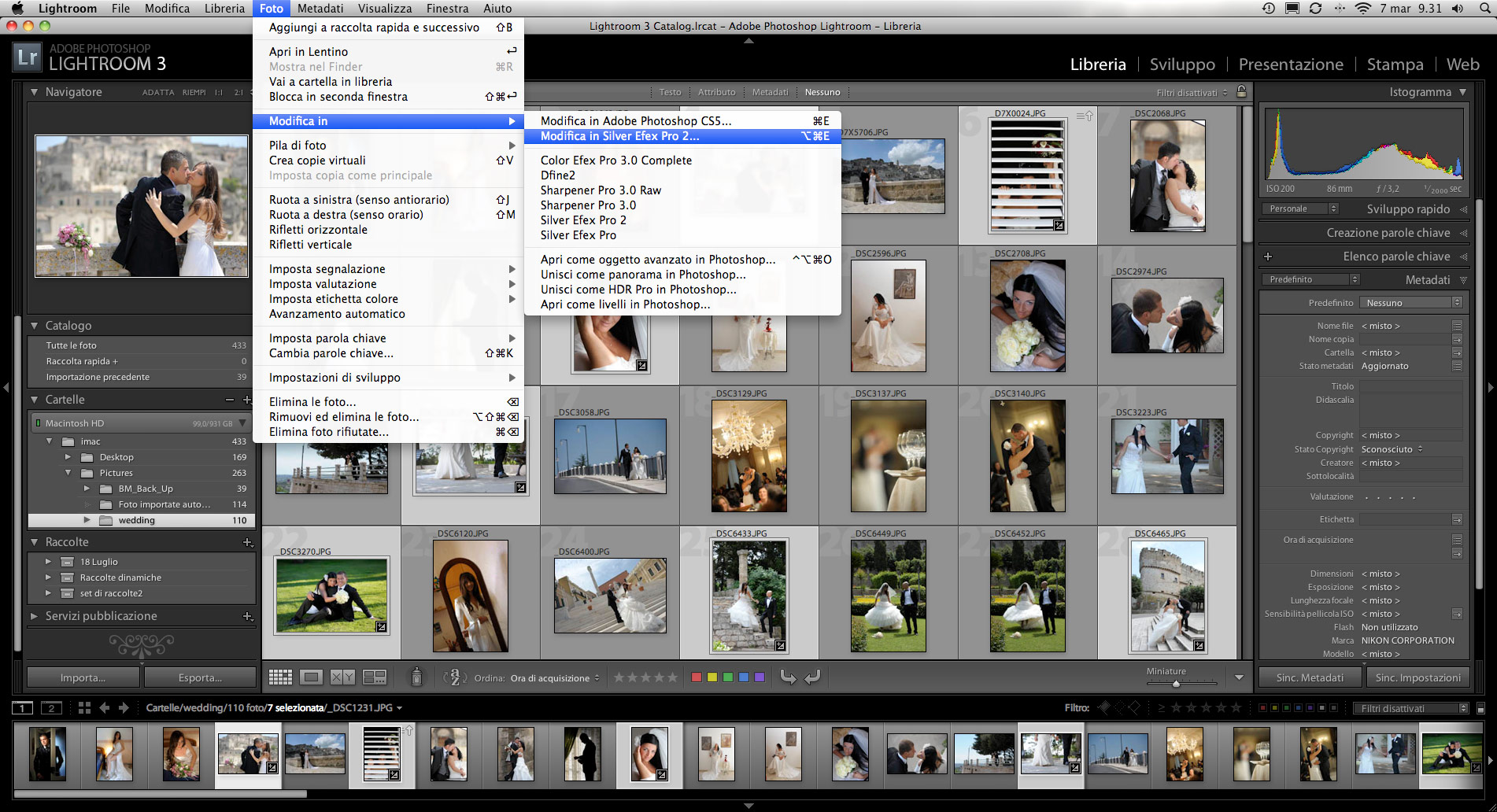Viewport: 1497px width, 812px height.
Task: Switch to the Sviluppo module
Action: [1182, 65]
